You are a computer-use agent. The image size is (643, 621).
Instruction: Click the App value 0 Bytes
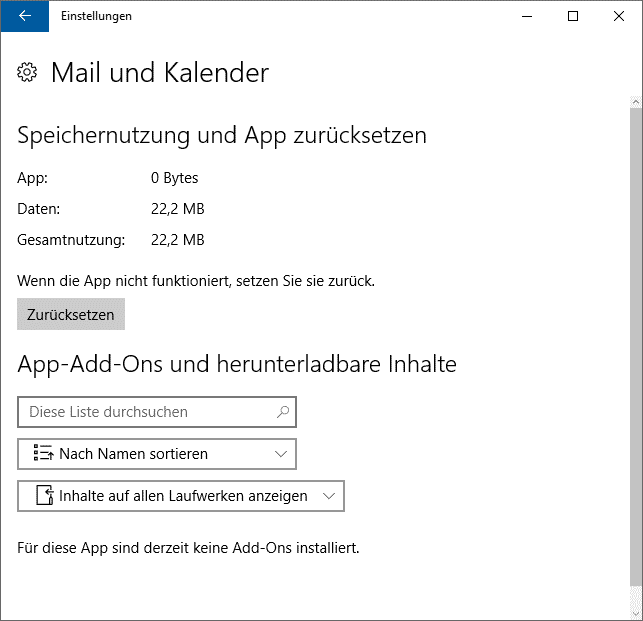pyautogui.click(x=175, y=178)
